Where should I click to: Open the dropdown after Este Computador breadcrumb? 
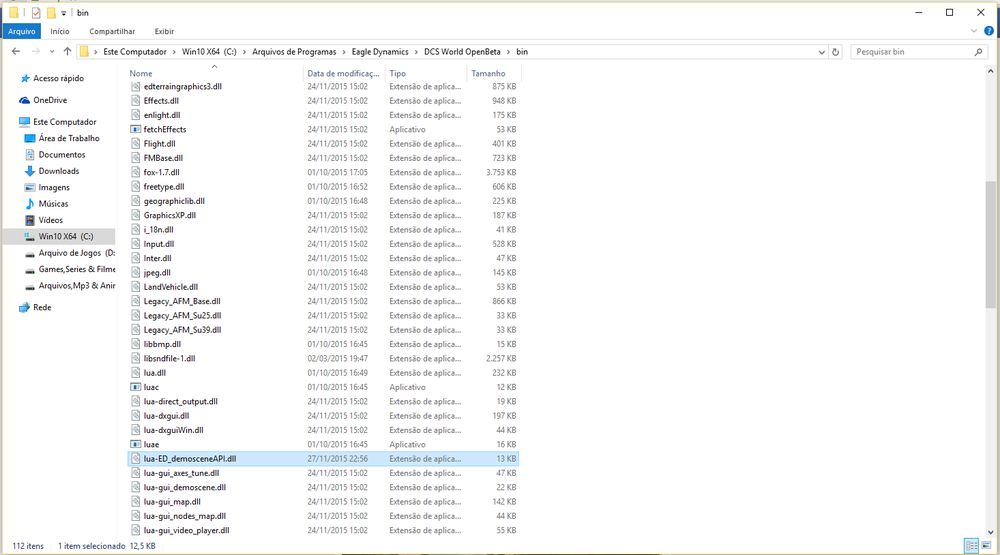[174, 52]
